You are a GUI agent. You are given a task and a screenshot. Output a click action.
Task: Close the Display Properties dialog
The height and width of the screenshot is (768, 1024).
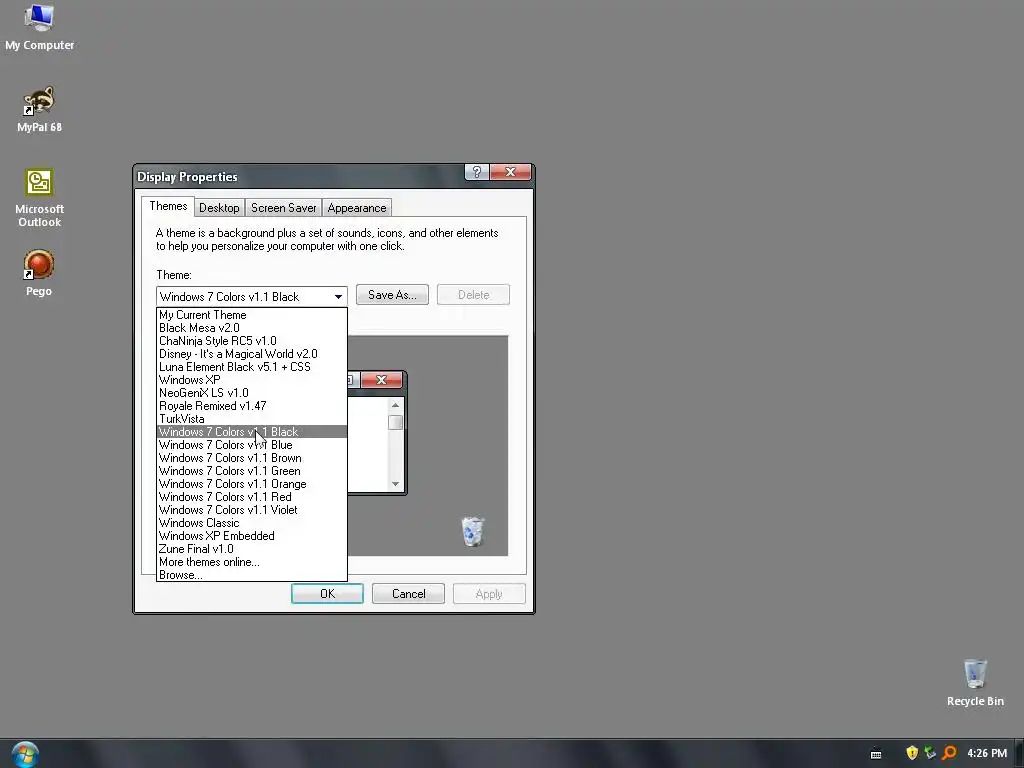point(511,172)
